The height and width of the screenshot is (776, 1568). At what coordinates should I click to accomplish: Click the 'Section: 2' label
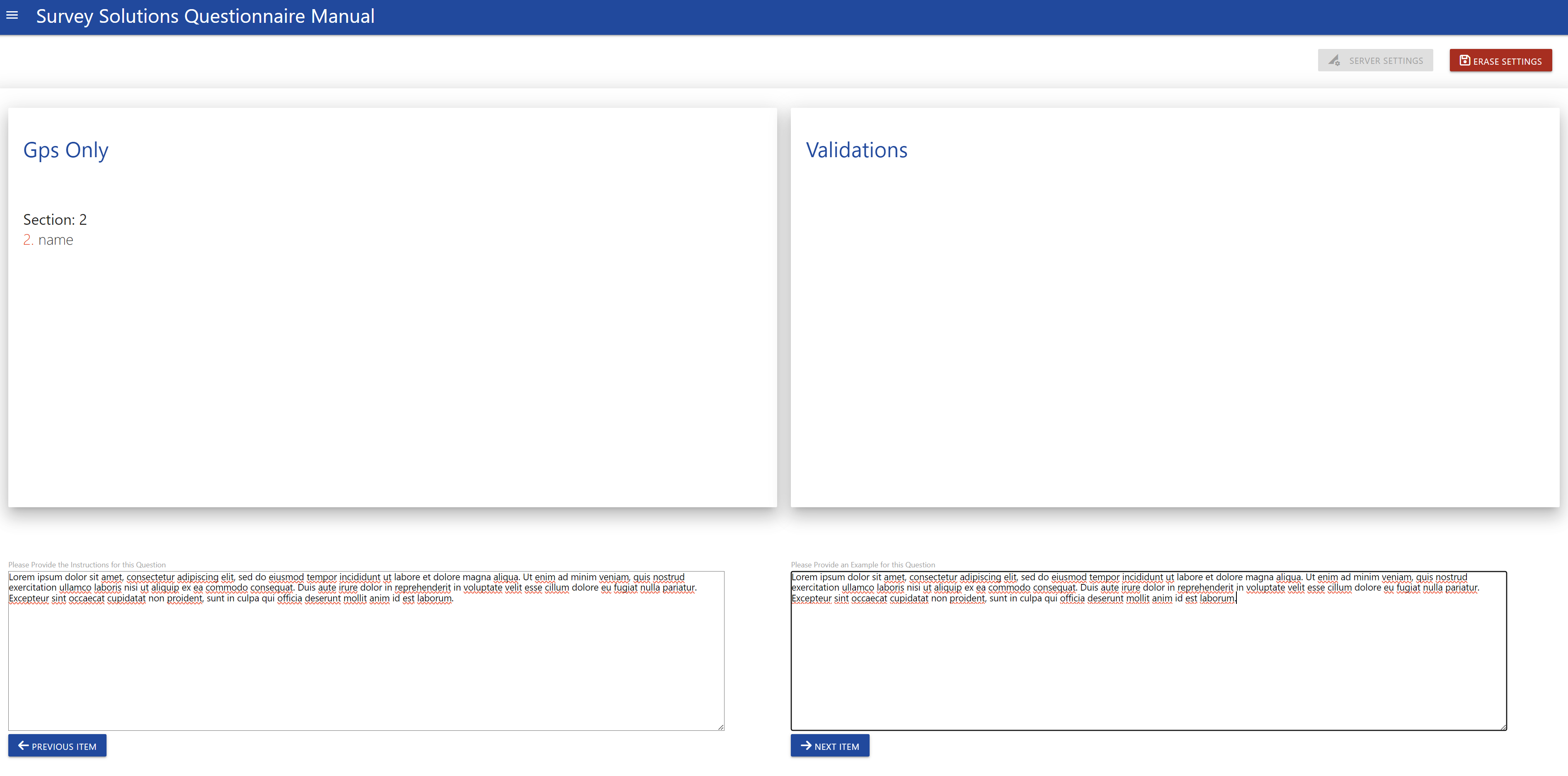coord(55,219)
